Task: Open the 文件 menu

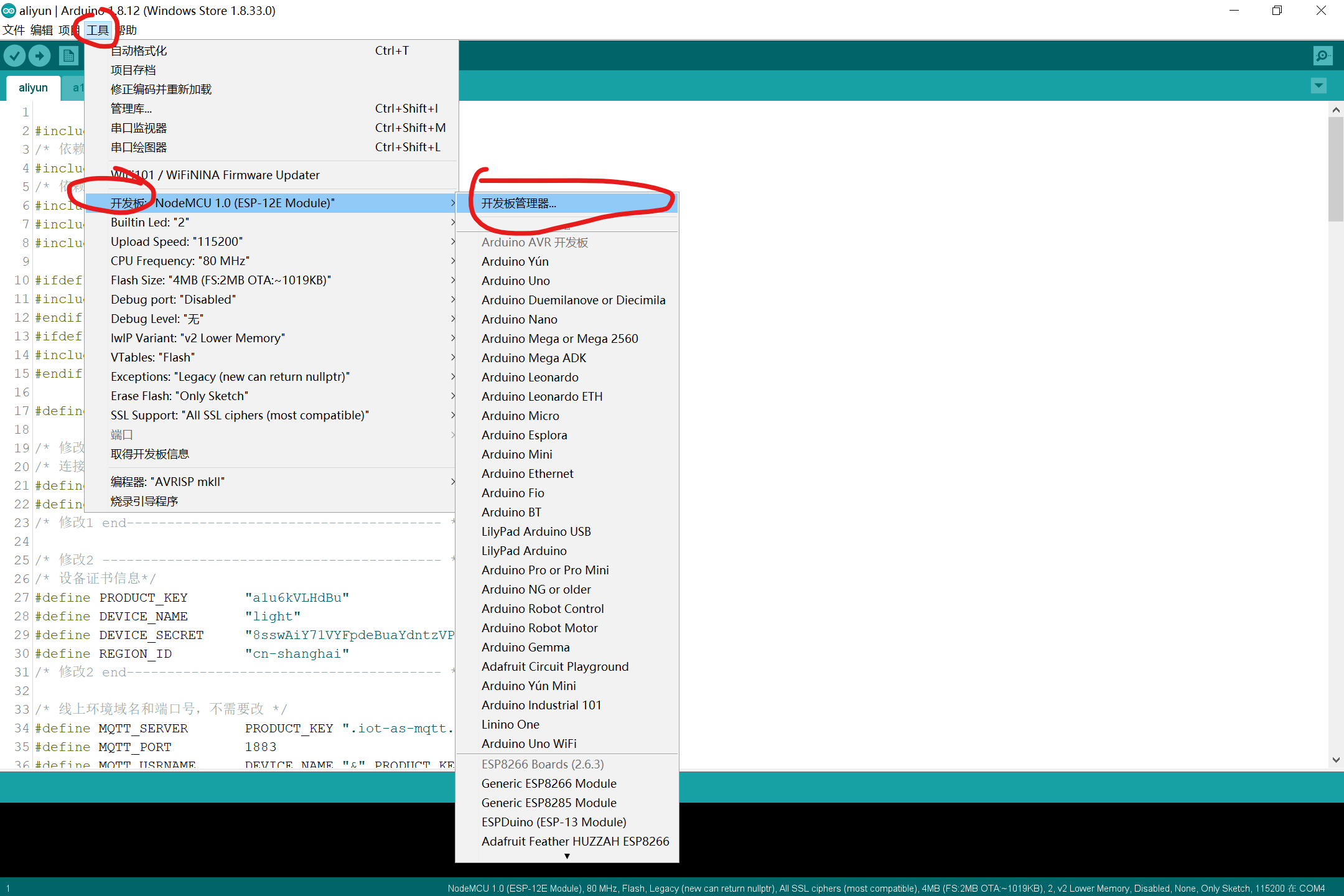Action: click(x=14, y=30)
